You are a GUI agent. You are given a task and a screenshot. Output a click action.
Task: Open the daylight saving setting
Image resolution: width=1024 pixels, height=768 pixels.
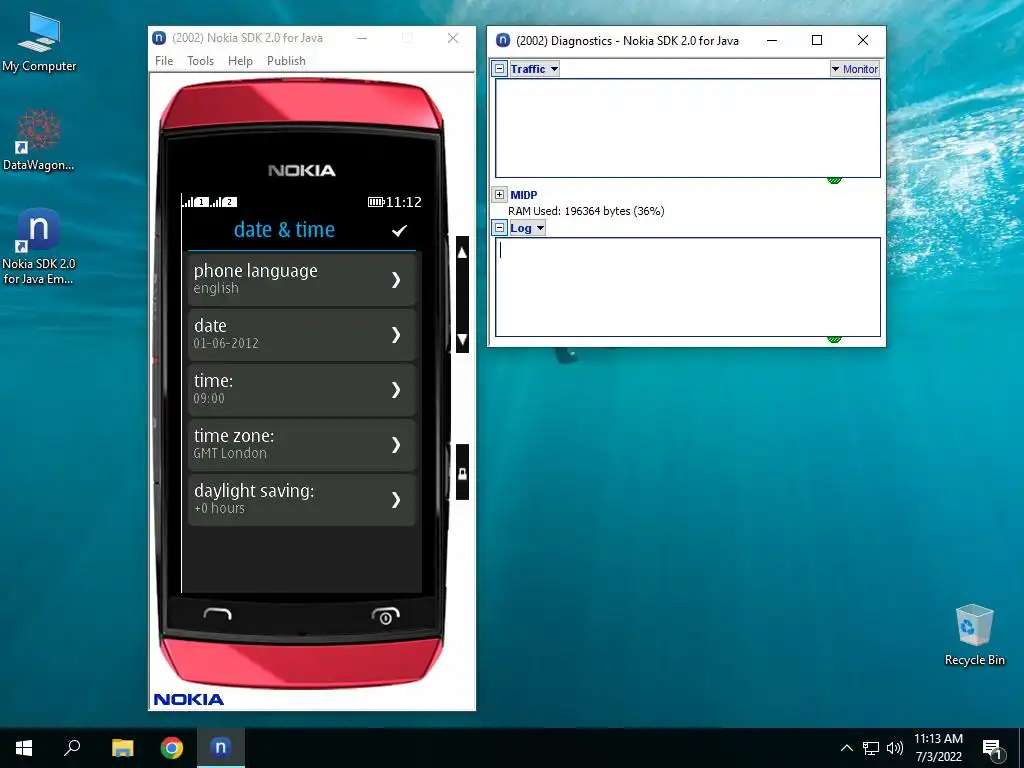pyautogui.click(x=302, y=500)
